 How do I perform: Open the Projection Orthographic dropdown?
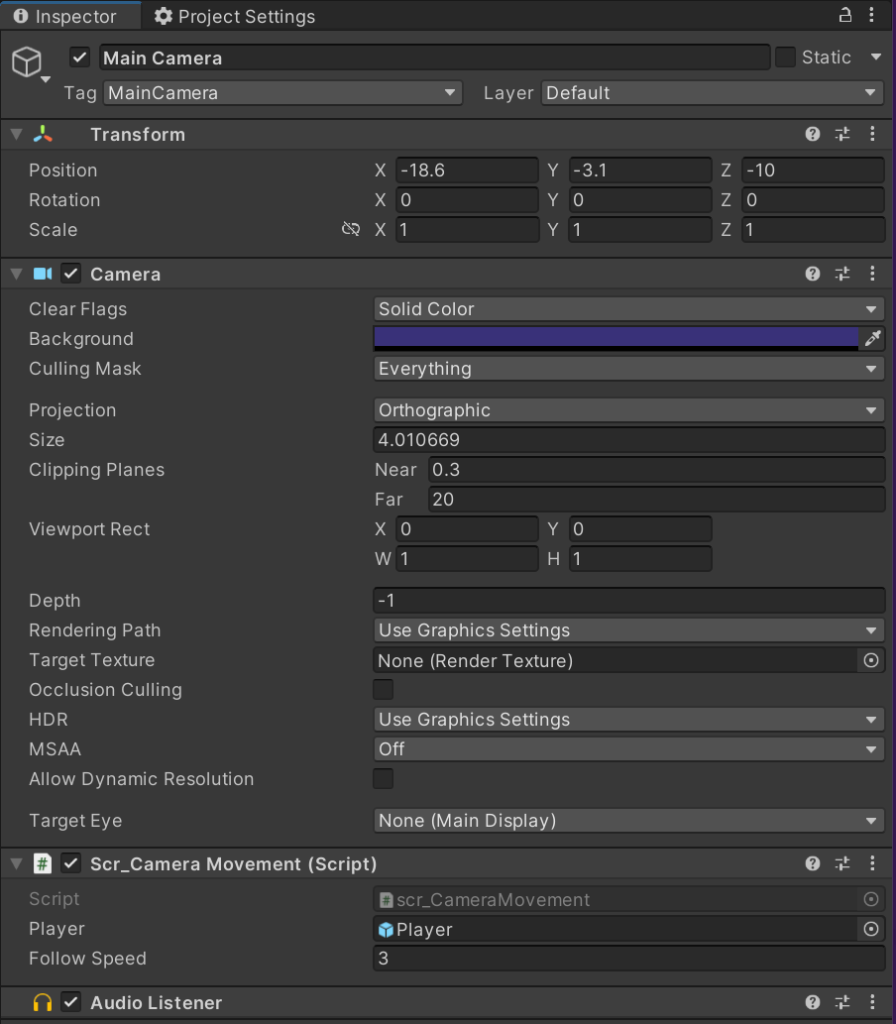click(628, 410)
